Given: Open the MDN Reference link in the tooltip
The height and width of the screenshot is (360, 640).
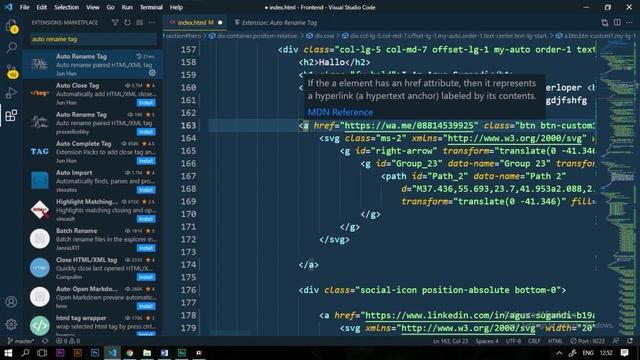Looking at the screenshot, I should click(x=340, y=112).
